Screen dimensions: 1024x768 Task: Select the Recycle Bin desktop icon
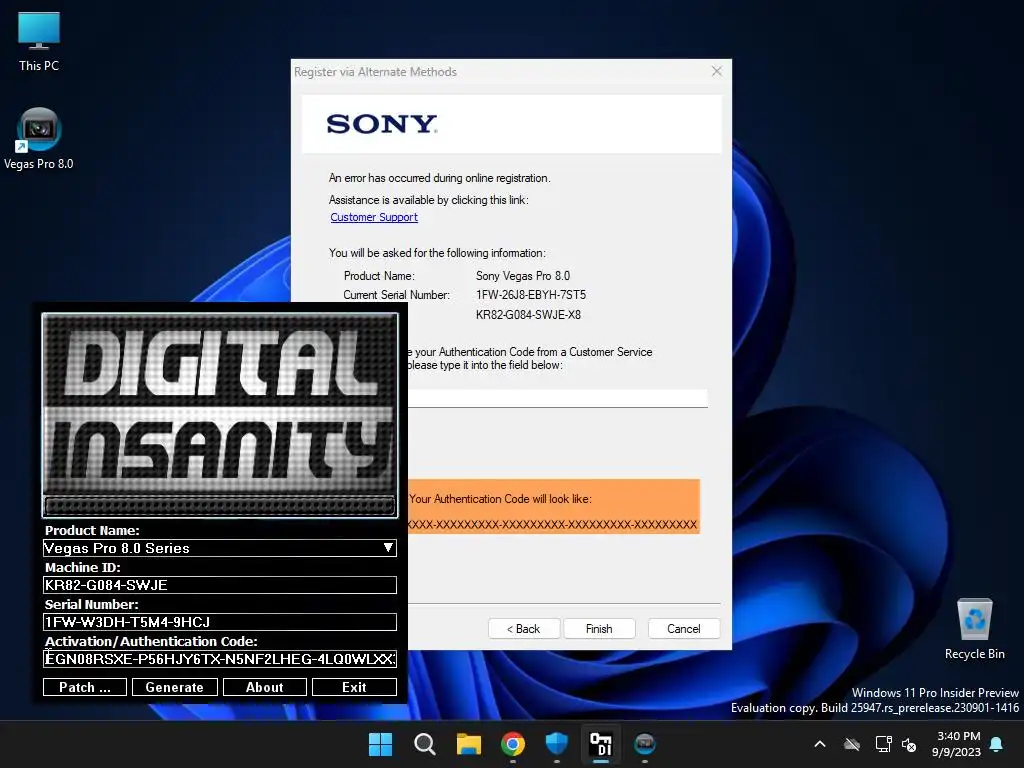[x=974, y=628]
